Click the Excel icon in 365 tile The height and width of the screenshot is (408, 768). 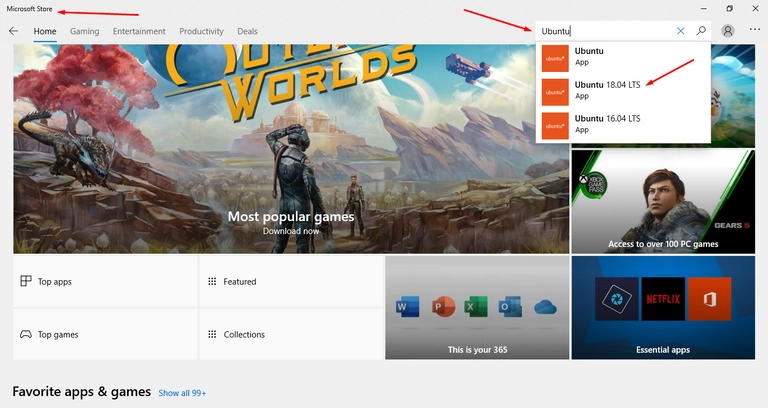[476, 307]
